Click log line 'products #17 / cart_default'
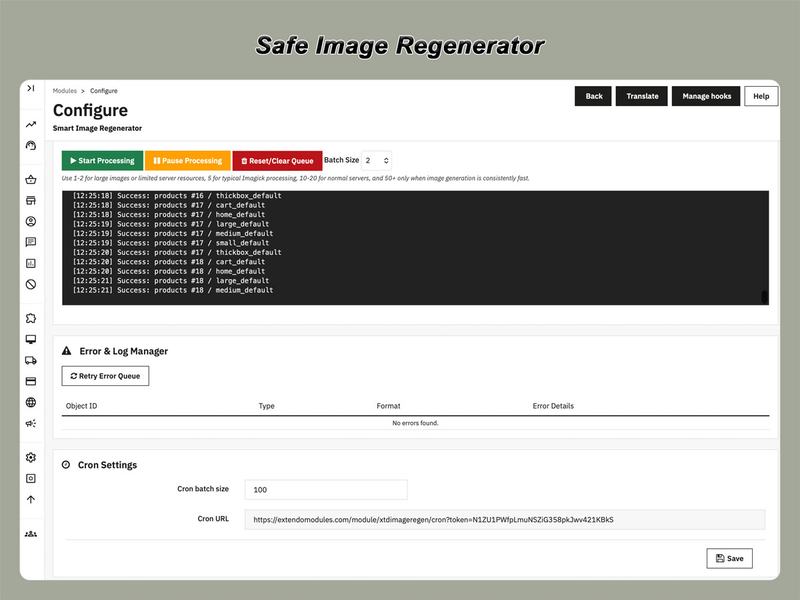Viewport: 800px width, 600px height. [168, 205]
